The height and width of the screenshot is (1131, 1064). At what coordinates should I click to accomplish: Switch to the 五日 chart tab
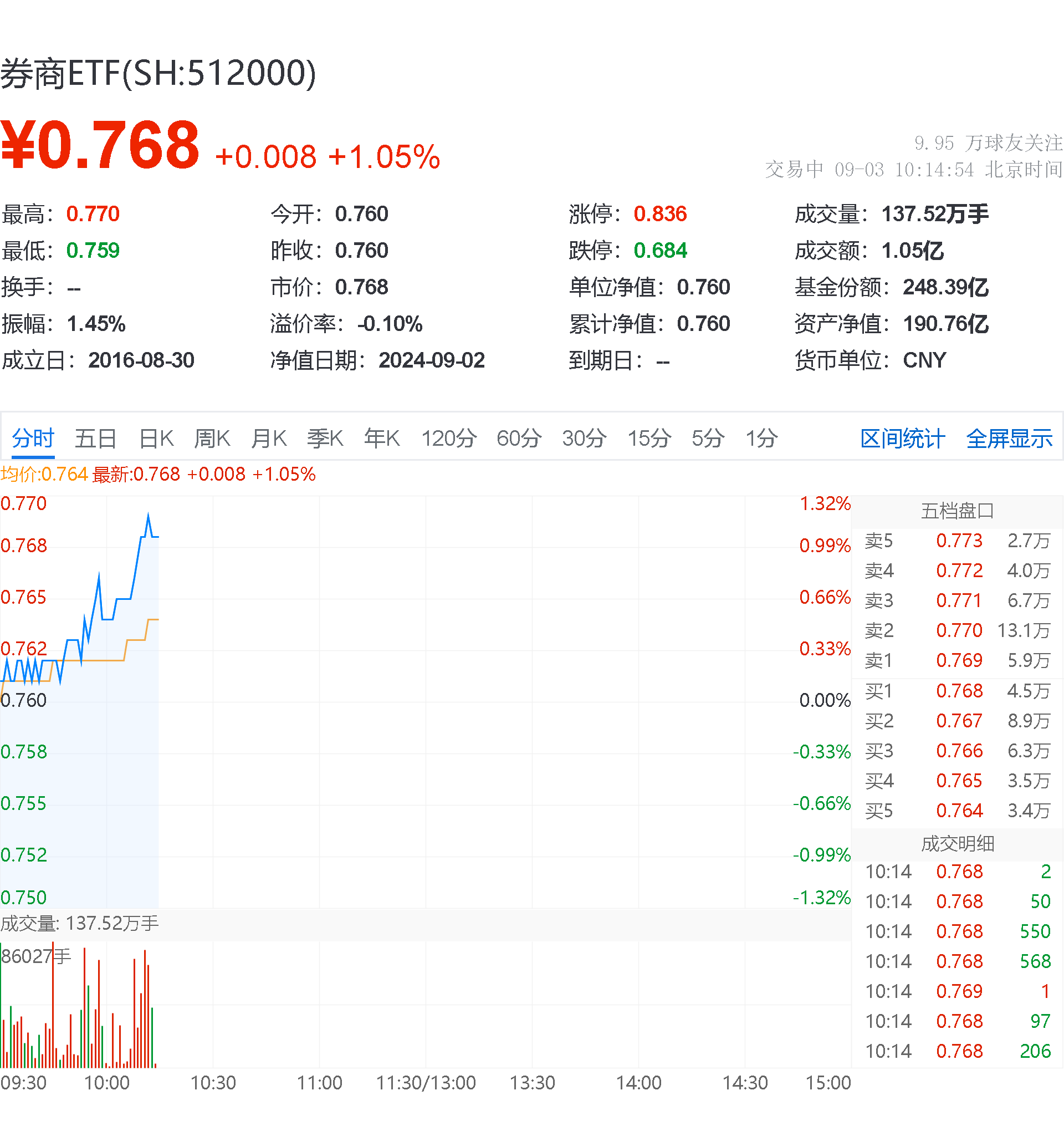tap(94, 438)
